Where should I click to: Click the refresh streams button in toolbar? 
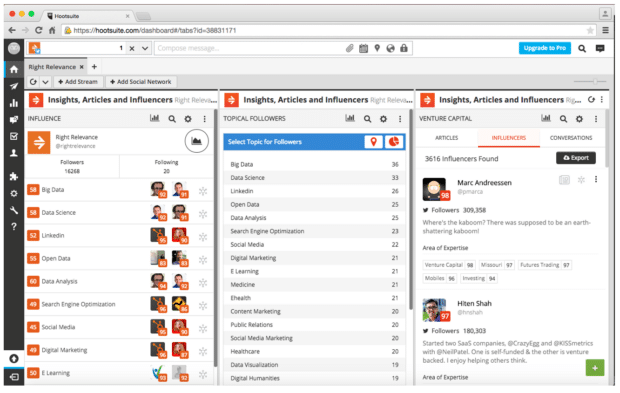[x=33, y=82]
